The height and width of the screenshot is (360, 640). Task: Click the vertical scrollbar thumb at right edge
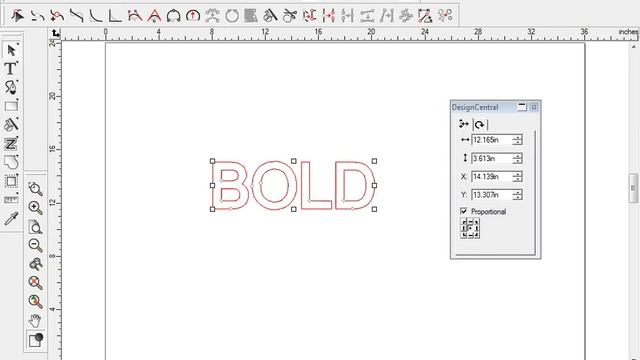(633, 188)
